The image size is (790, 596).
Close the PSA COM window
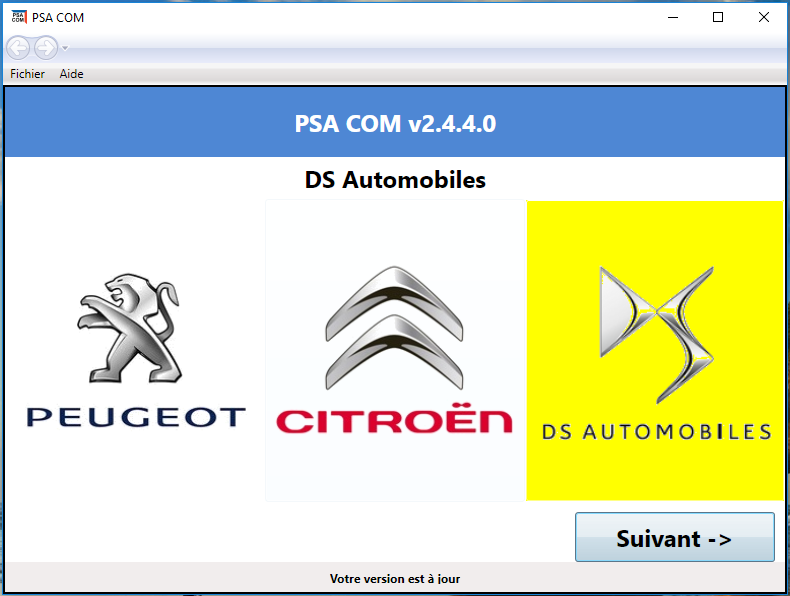(764, 18)
